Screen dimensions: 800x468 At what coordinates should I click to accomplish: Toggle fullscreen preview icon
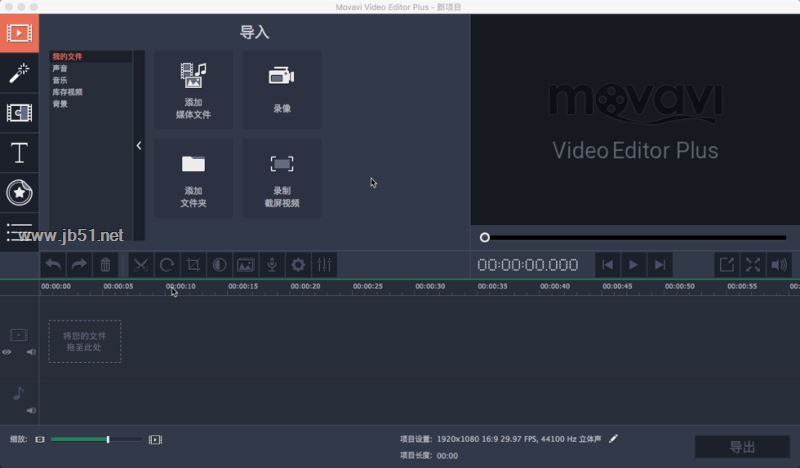pyautogui.click(x=753, y=265)
